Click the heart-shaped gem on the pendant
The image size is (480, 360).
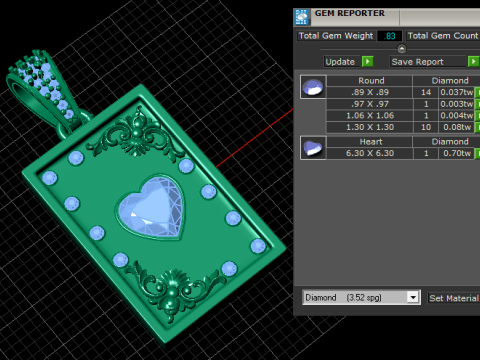151,207
